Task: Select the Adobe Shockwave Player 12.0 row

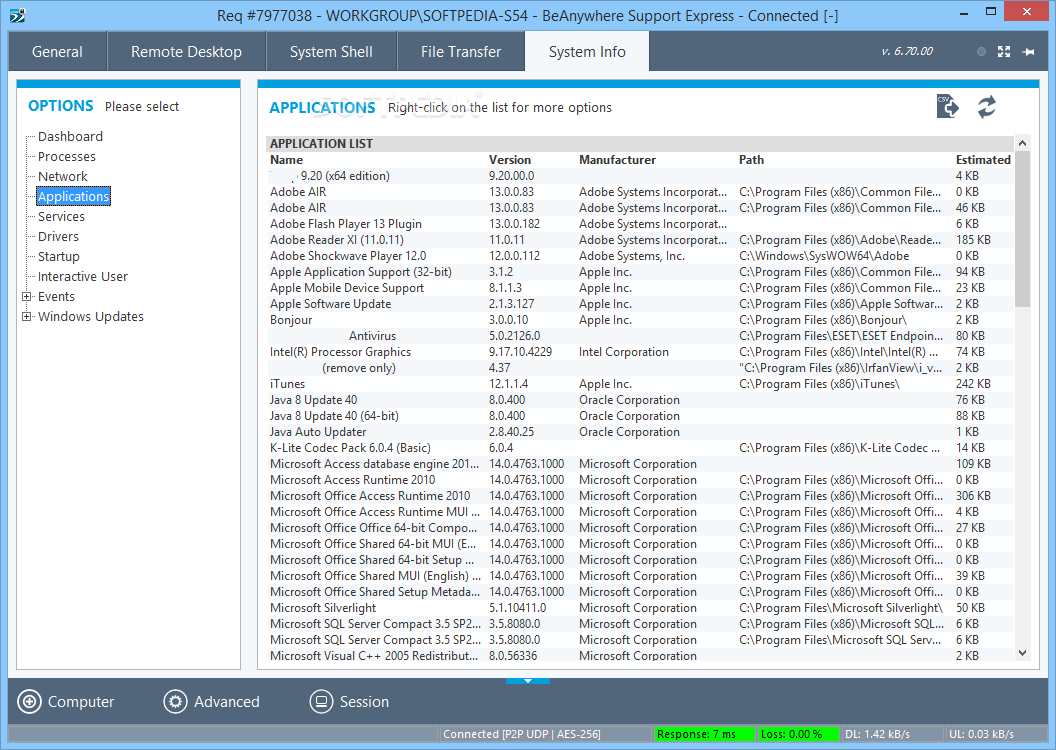Action: tap(640, 257)
